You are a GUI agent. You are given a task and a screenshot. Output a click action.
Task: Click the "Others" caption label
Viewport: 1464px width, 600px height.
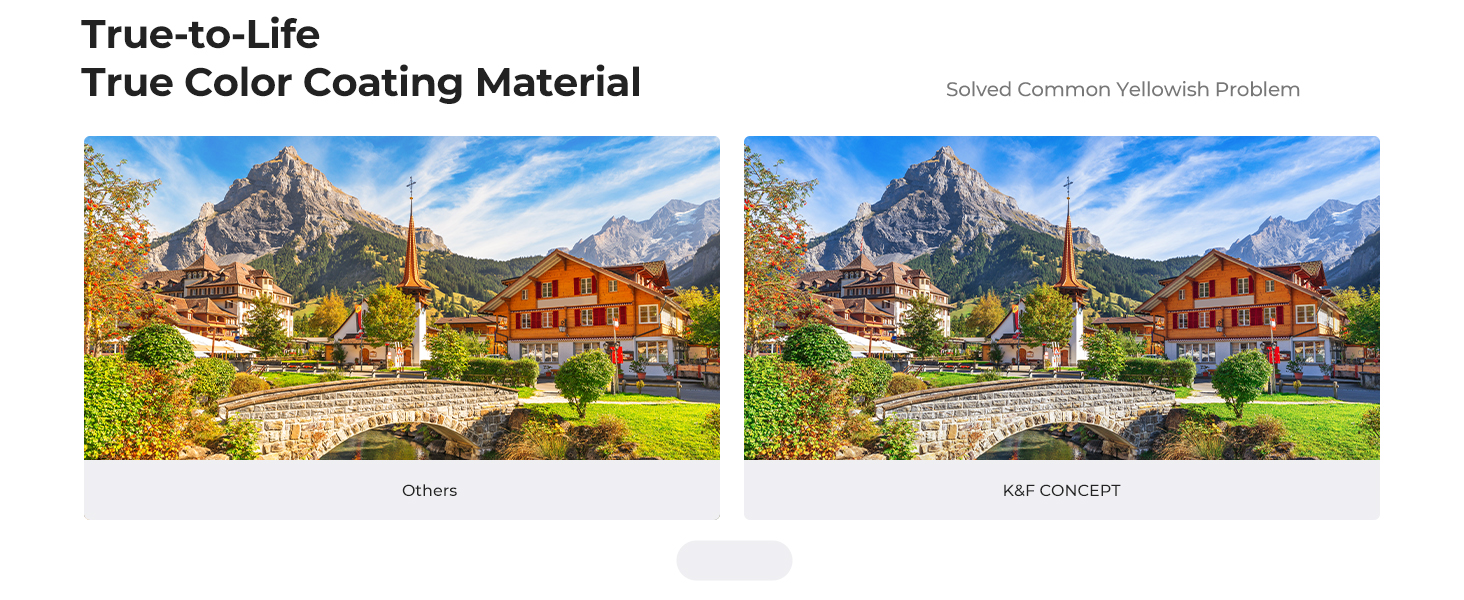coord(430,491)
